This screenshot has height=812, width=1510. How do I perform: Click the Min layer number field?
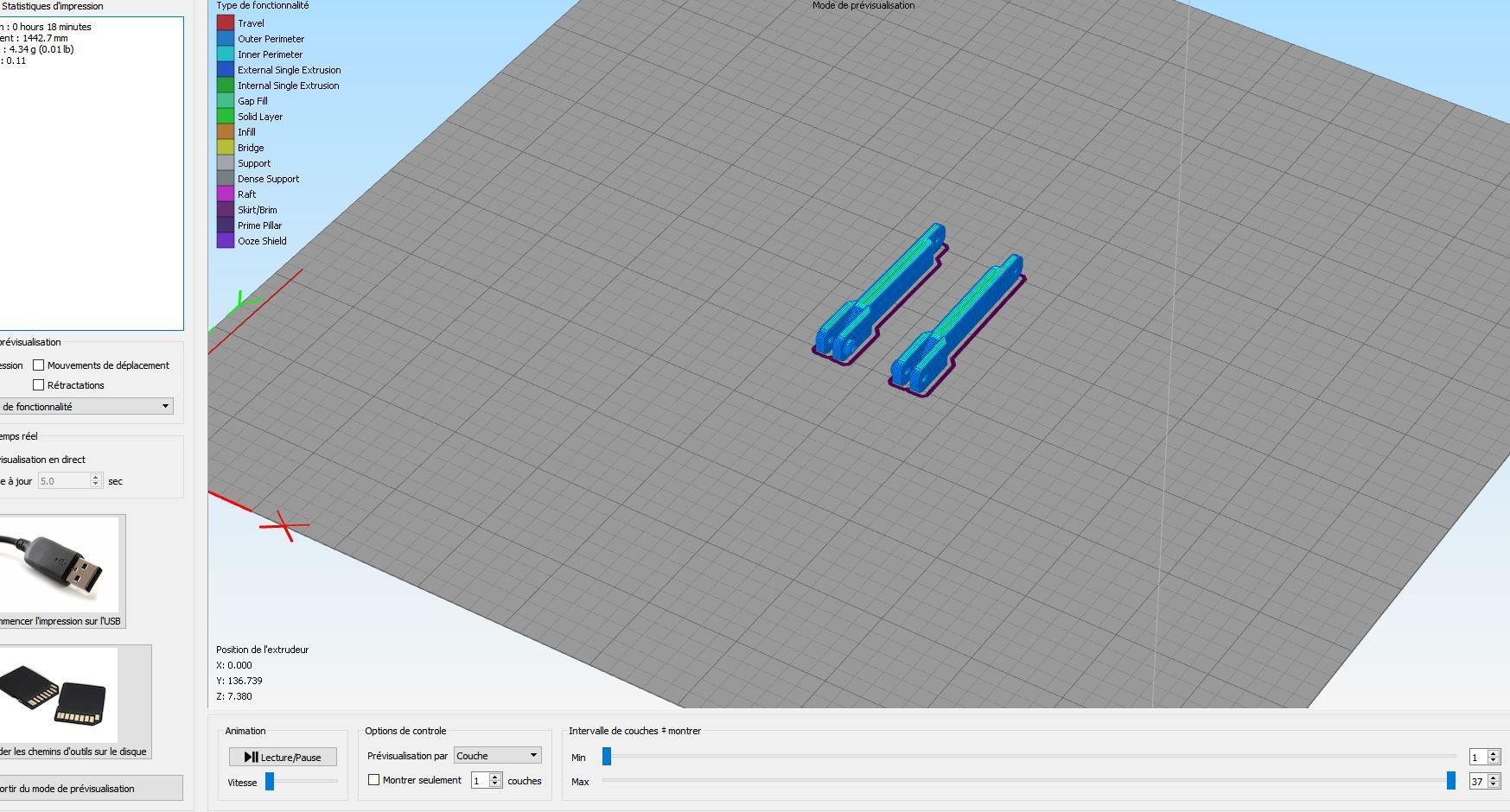tap(1478, 758)
